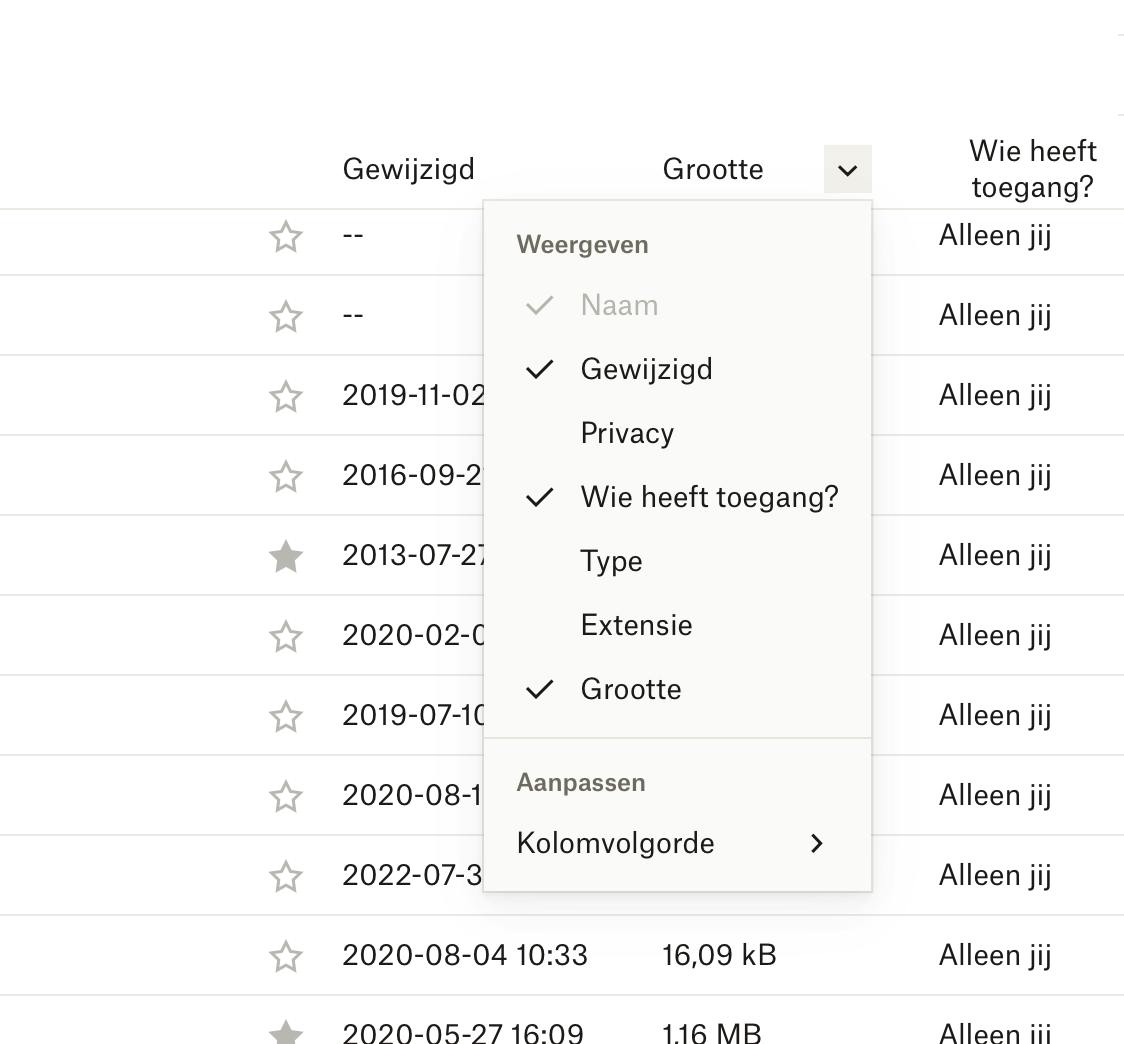Unstar the file modified 2020-05-27 16:09
The image size is (1124, 1044).
pyautogui.click(x=286, y=1032)
